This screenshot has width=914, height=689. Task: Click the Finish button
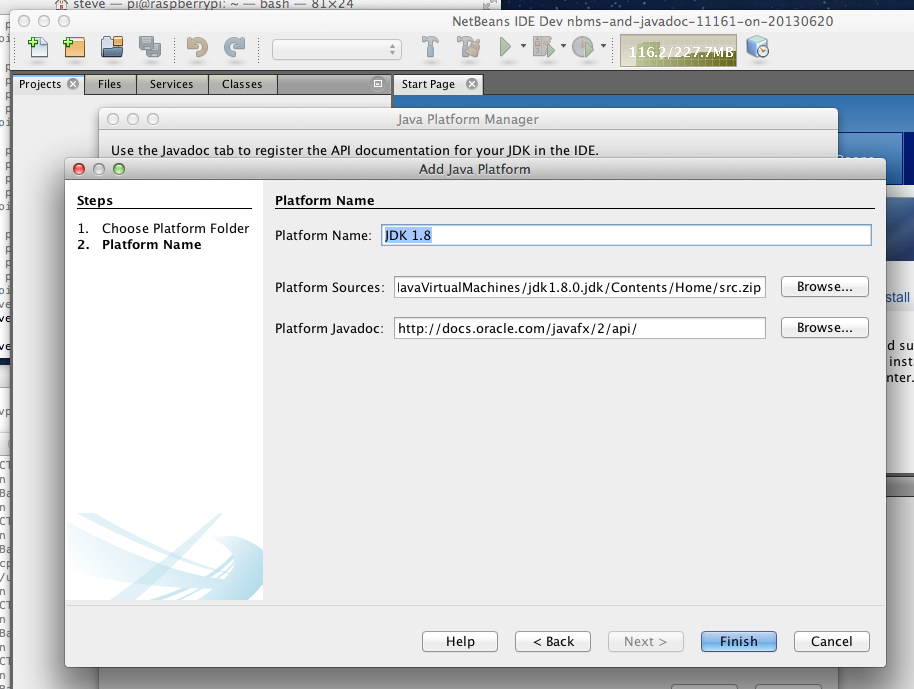pos(739,642)
